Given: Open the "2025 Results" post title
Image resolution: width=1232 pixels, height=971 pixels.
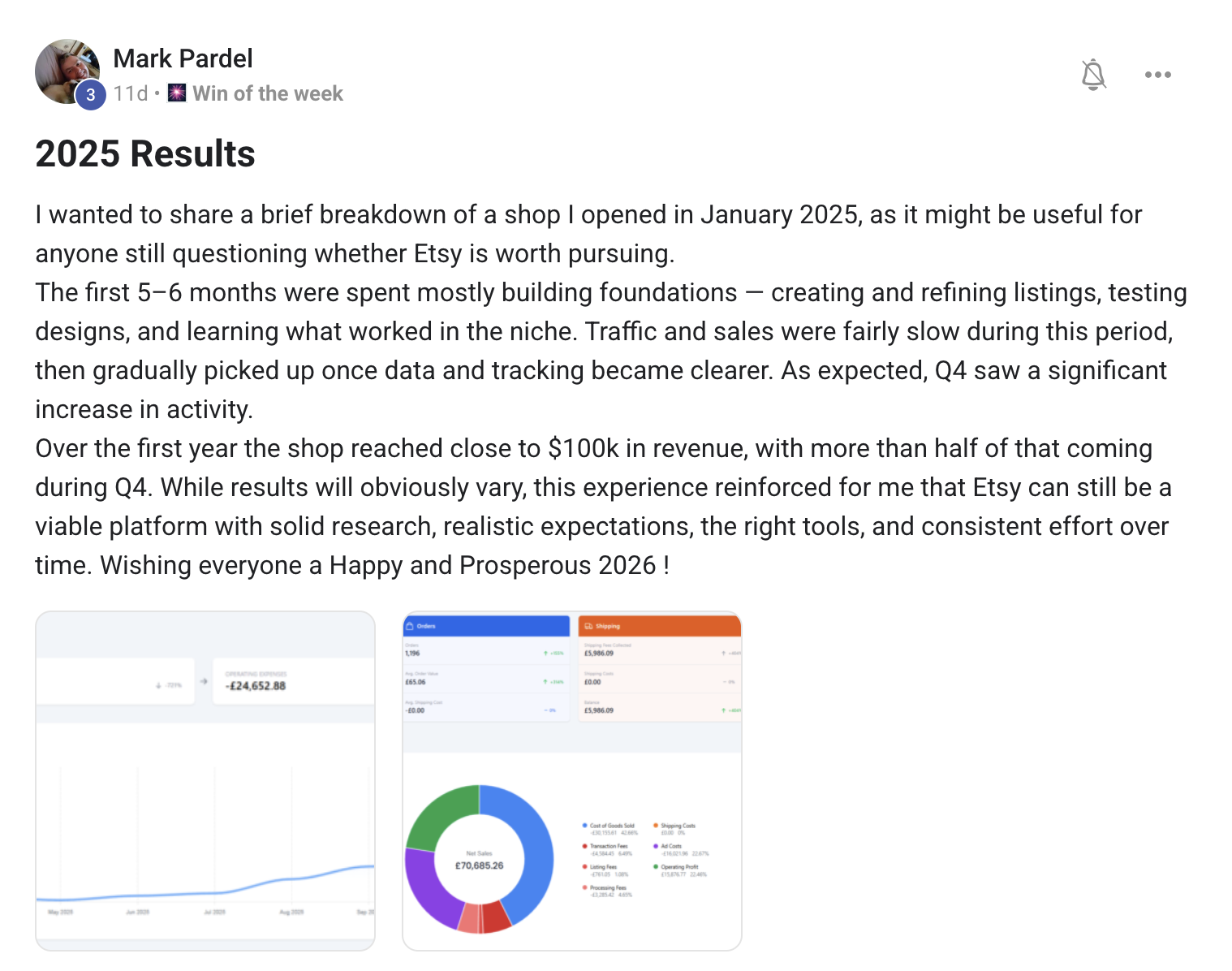Looking at the screenshot, I should pos(145,153).
